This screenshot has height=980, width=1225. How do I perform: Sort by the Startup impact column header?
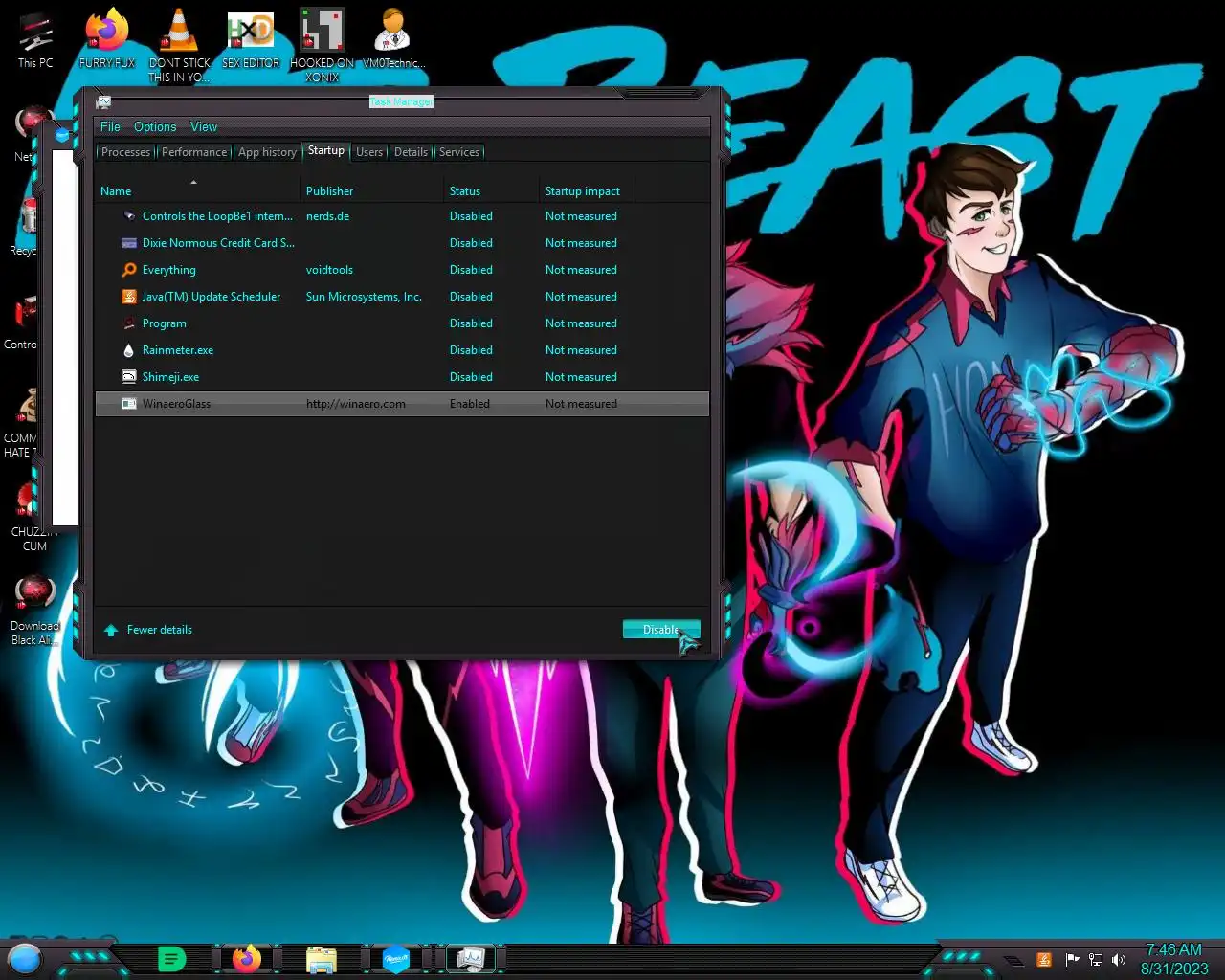(587, 190)
